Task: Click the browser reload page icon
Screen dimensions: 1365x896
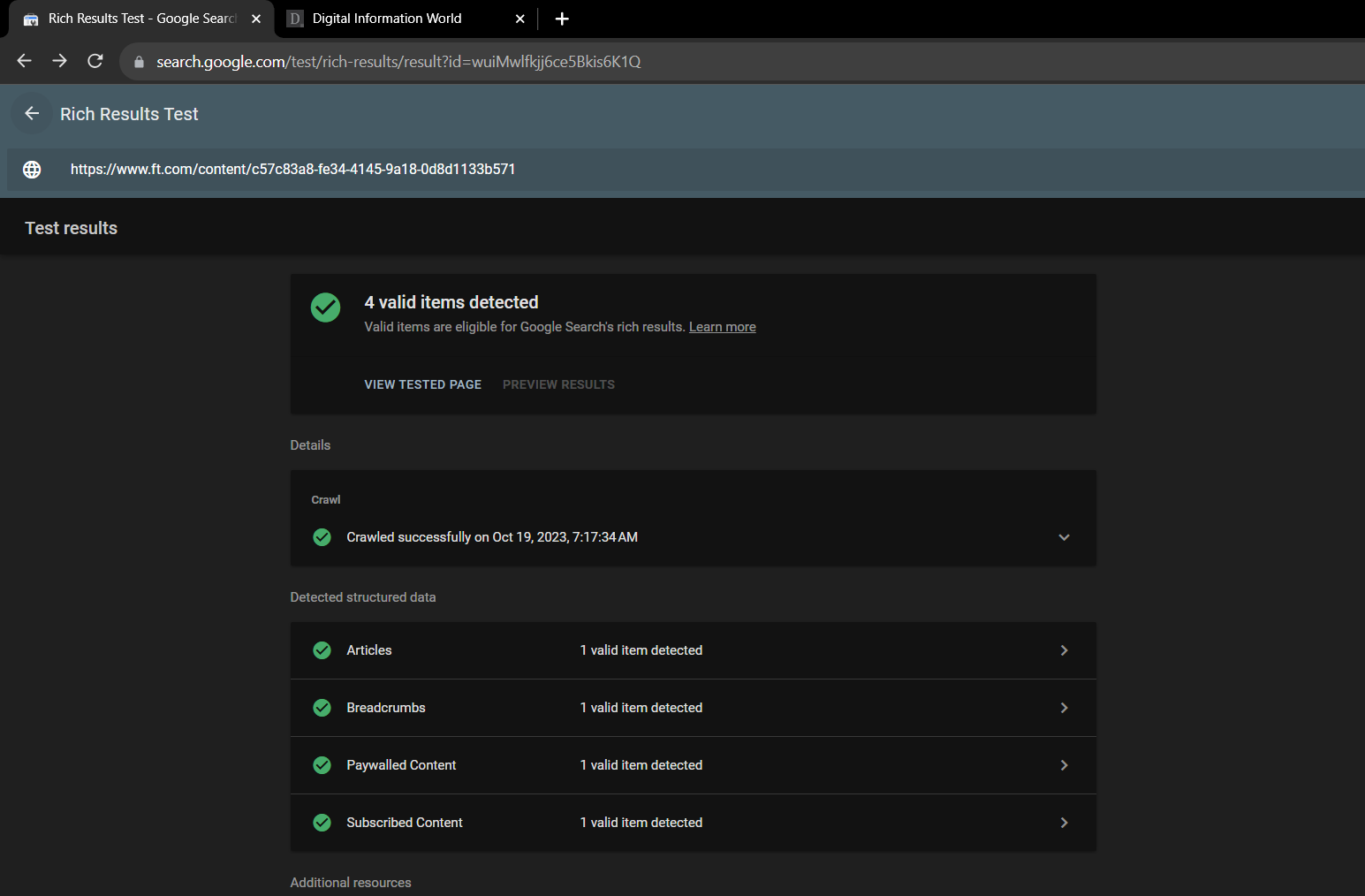Action: [95, 61]
